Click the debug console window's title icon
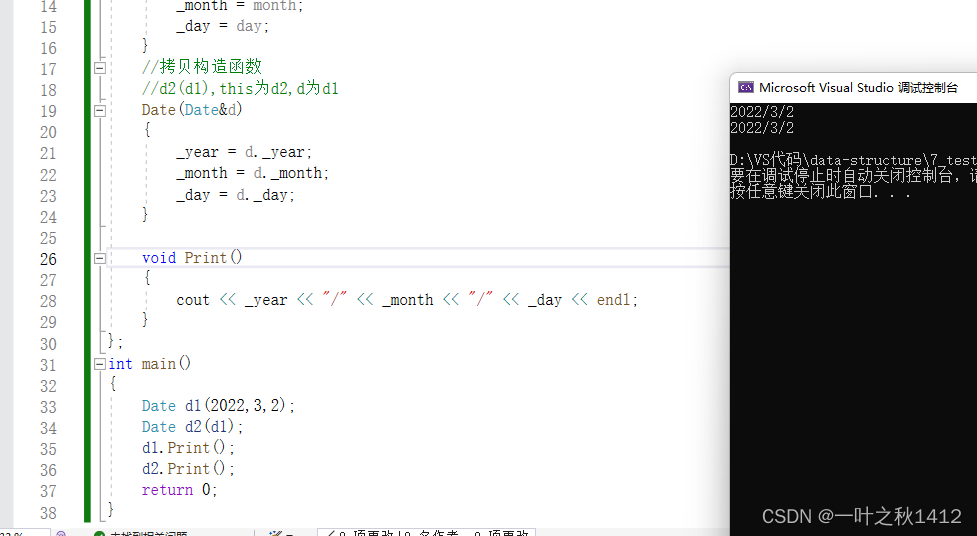Image resolution: width=977 pixels, height=536 pixels. click(x=745, y=87)
